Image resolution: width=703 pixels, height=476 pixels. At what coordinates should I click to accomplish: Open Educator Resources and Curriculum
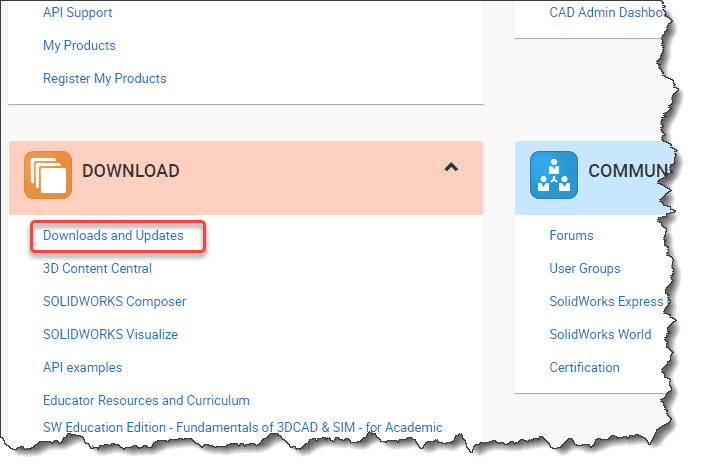tap(146, 400)
